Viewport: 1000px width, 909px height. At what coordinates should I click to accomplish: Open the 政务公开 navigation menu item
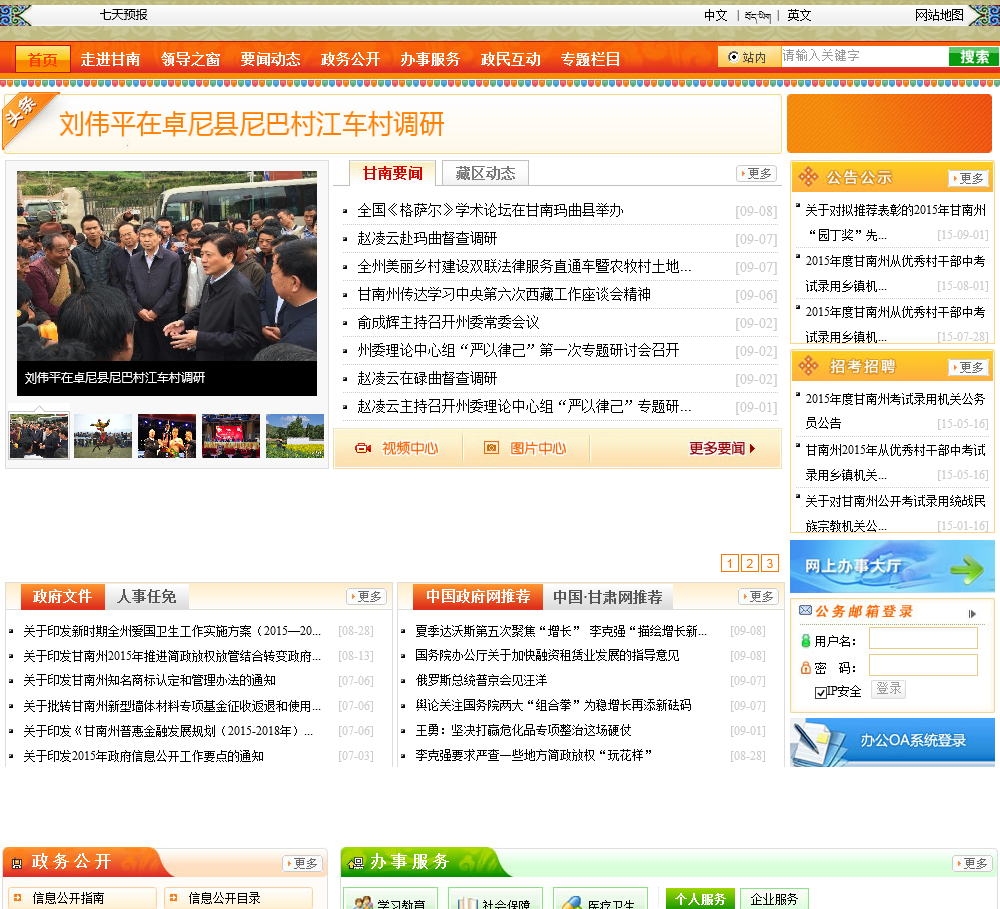click(350, 59)
